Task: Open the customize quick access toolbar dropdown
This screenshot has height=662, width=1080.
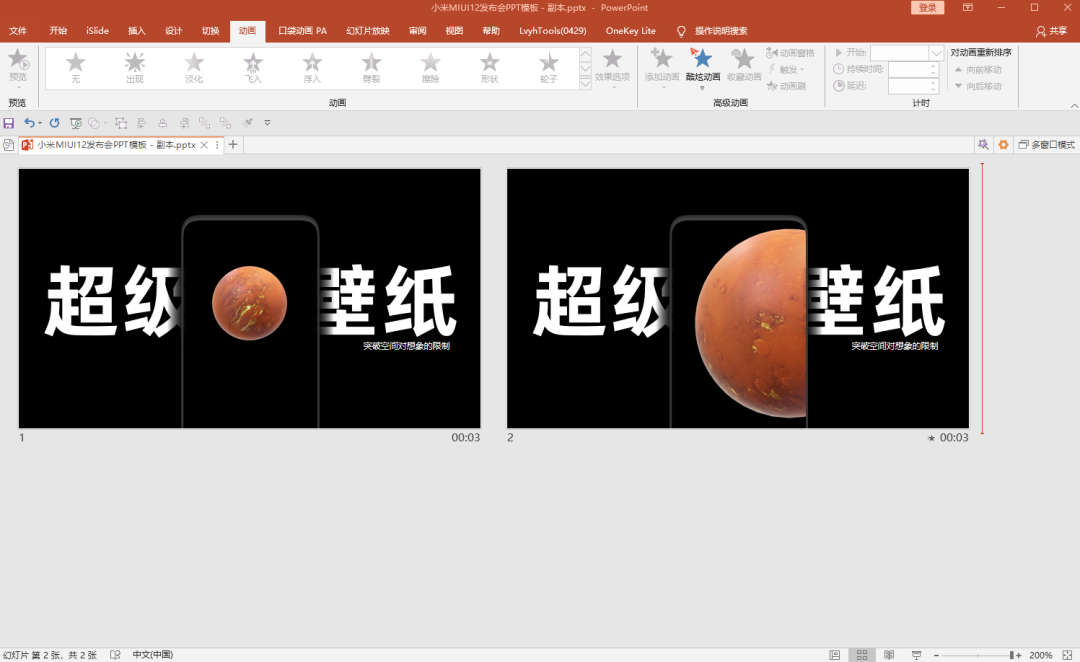Action: tap(267, 123)
